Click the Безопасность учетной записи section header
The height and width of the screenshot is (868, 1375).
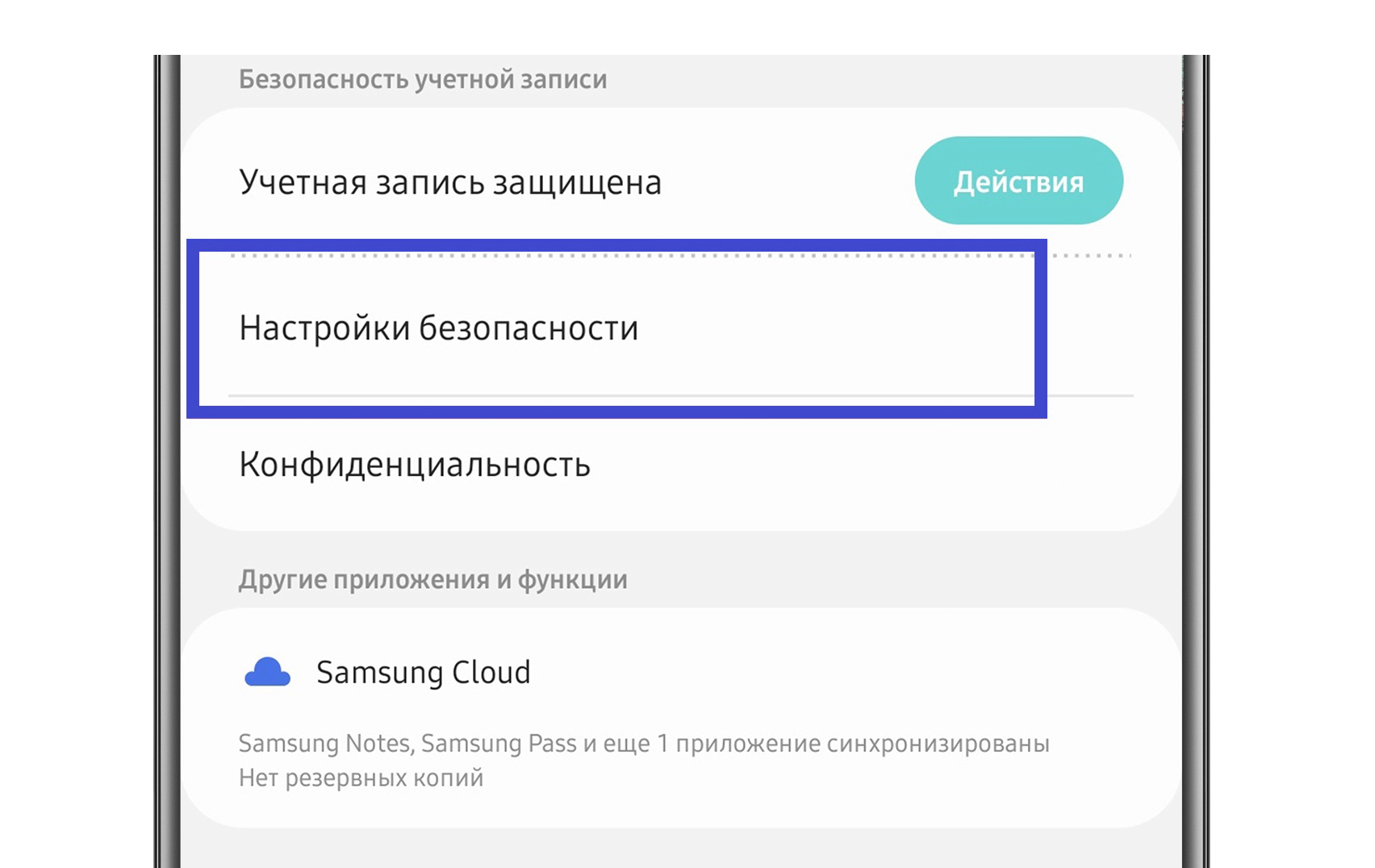click(x=422, y=80)
